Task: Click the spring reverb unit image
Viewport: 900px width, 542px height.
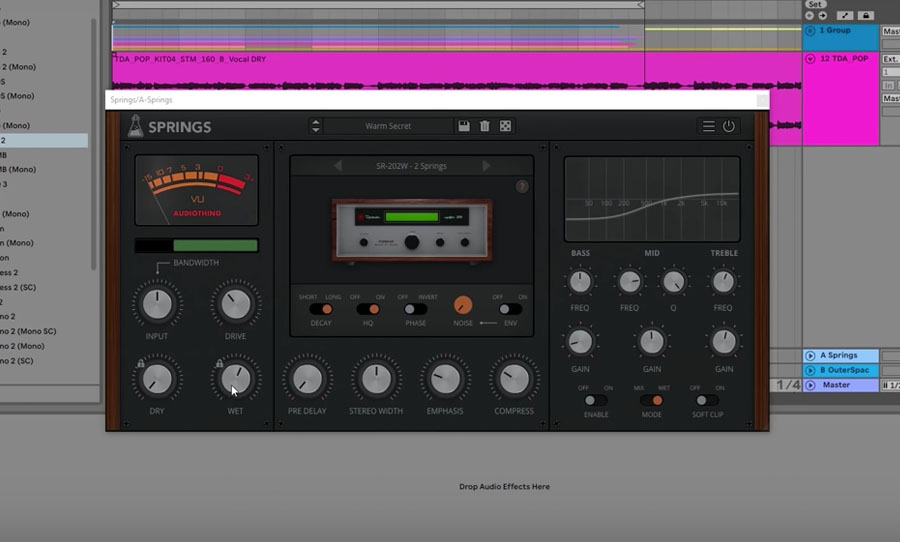Action: (x=412, y=230)
